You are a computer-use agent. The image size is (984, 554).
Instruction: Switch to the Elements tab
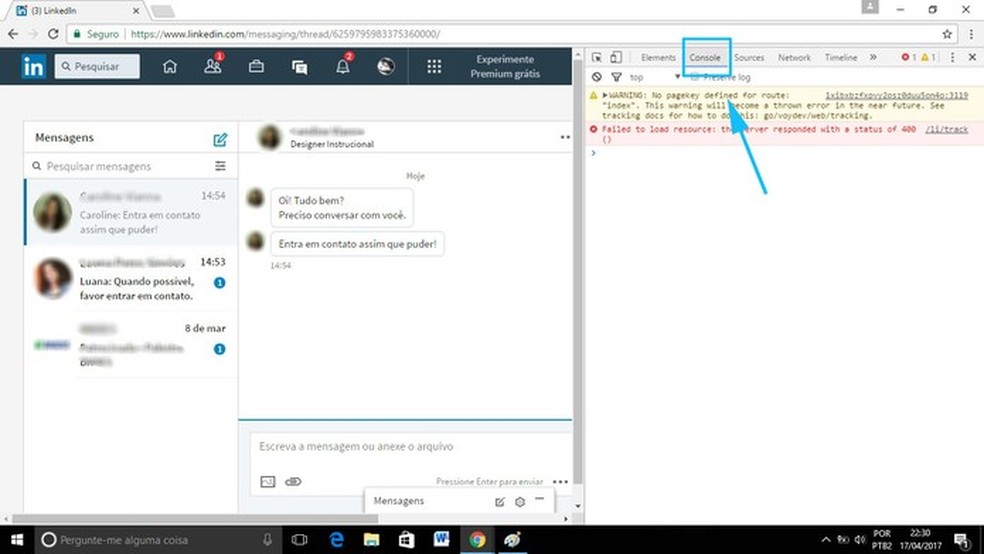(x=658, y=57)
